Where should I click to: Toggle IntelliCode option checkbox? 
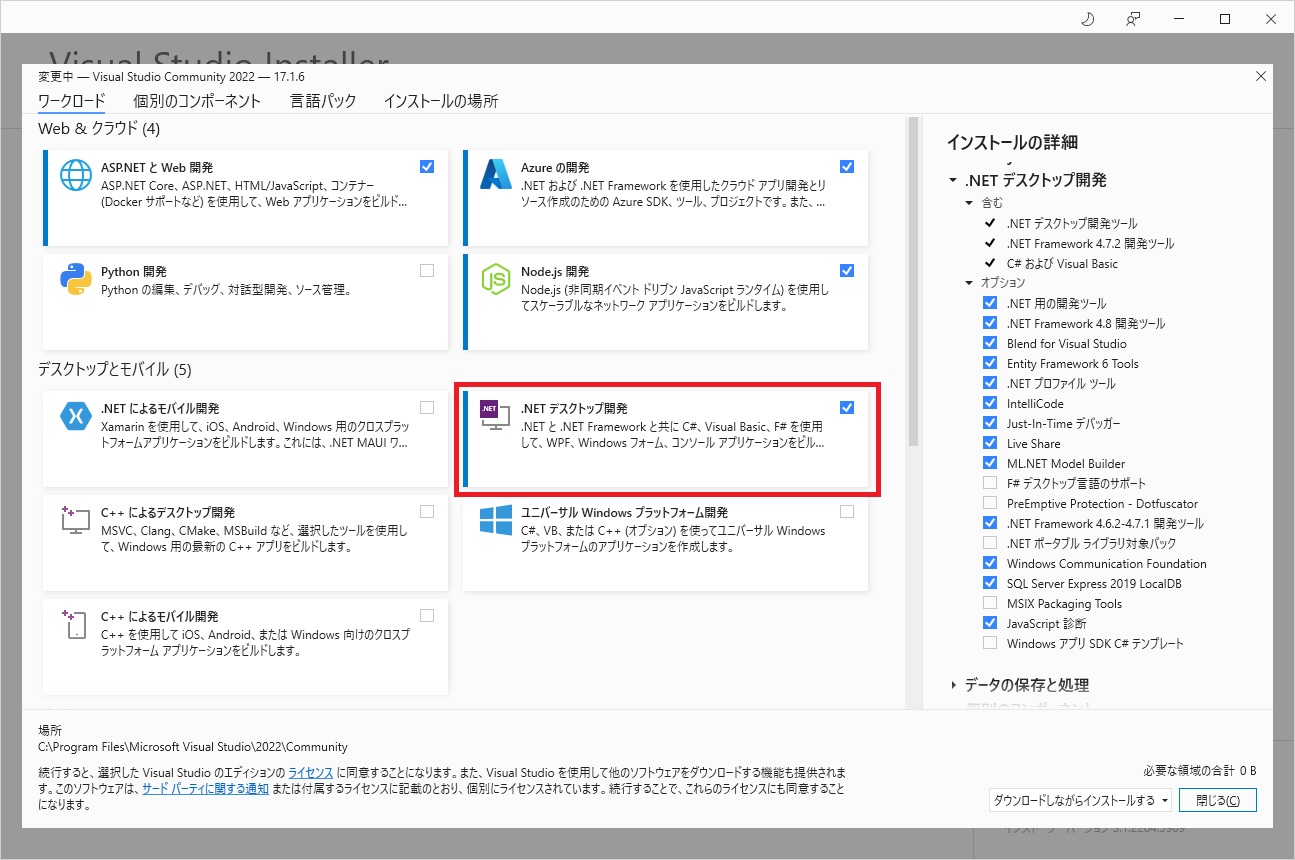click(x=990, y=403)
